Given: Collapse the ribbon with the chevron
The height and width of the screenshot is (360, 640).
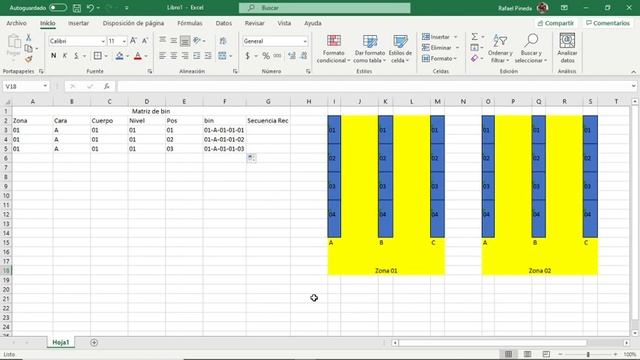Looking at the screenshot, I should (633, 72).
